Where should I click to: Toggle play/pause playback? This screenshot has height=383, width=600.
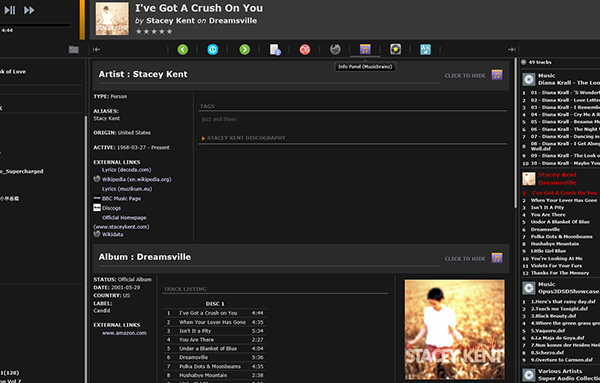click(x=10, y=10)
